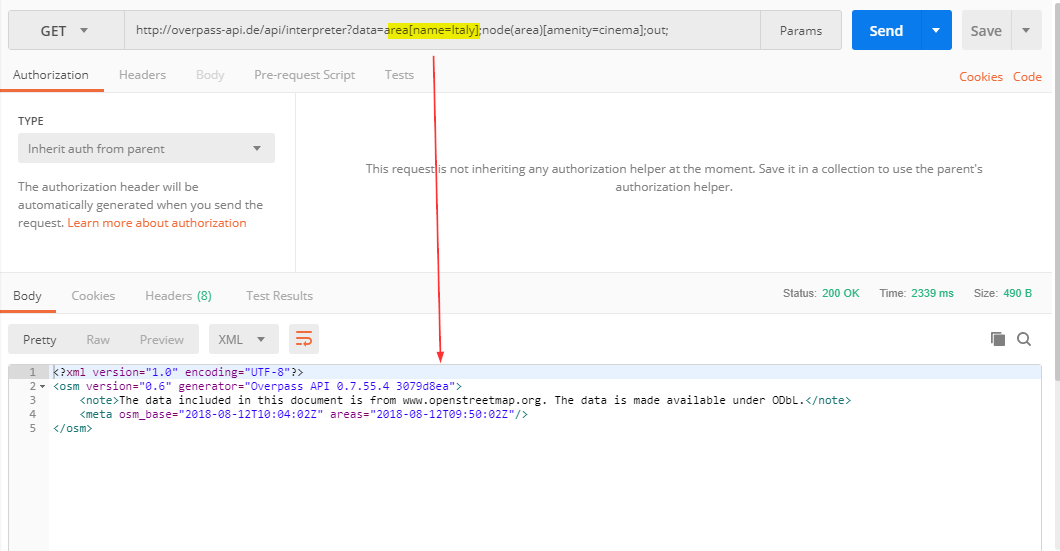This screenshot has width=1060, height=551.
Task: Click the xml declaration on line 1
Action: pos(178,373)
